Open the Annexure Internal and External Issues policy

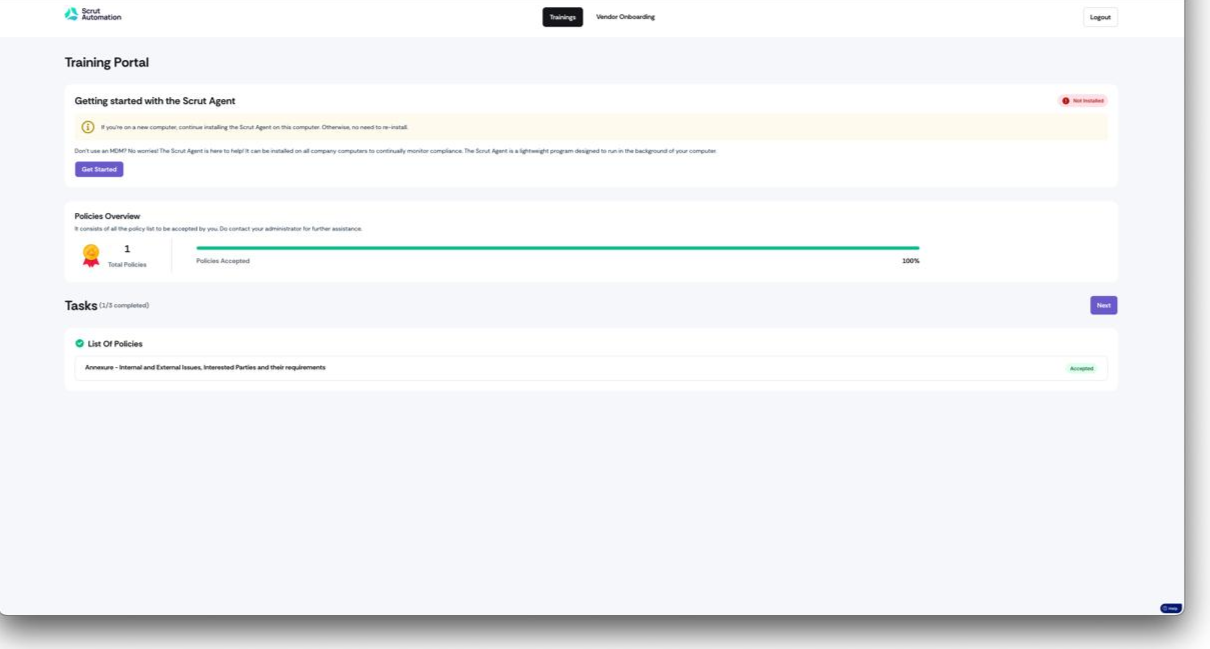pyautogui.click(x=205, y=368)
